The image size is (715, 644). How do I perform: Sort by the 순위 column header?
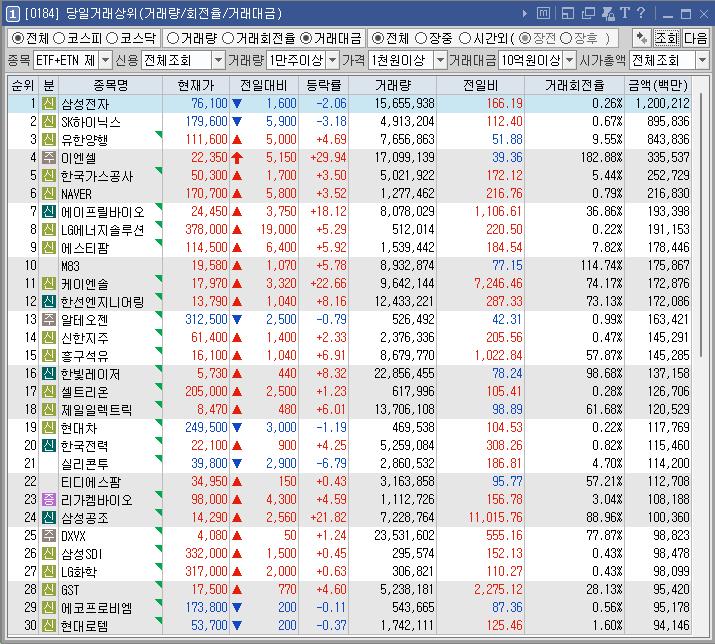23,85
